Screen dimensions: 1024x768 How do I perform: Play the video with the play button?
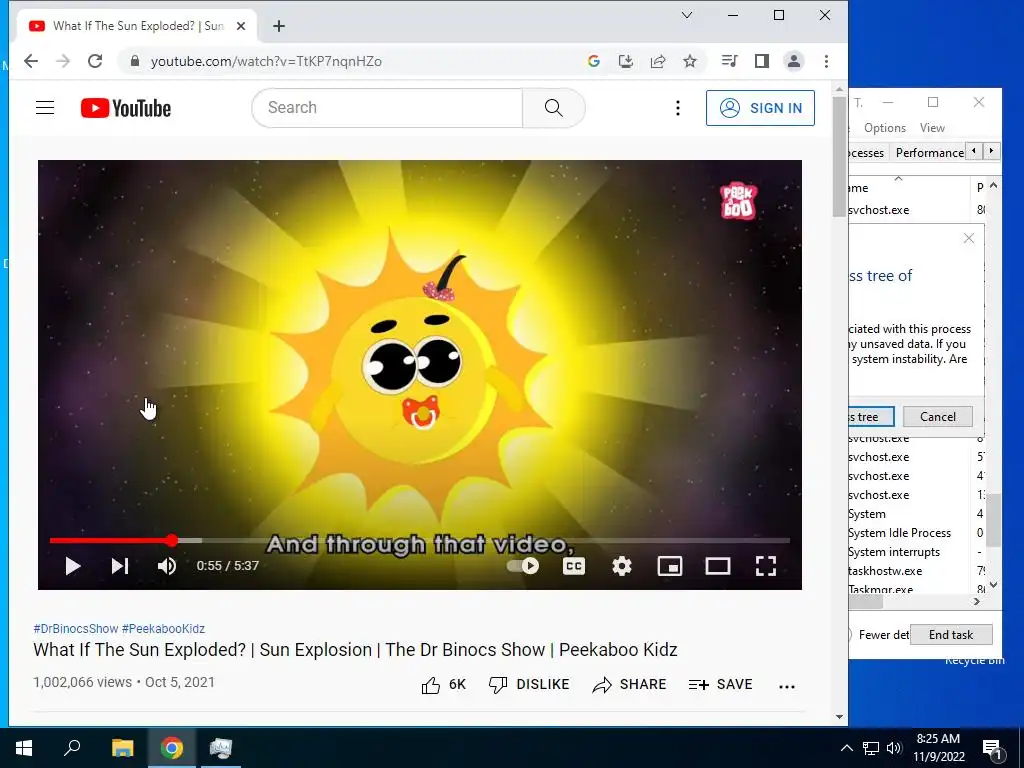coord(72,566)
